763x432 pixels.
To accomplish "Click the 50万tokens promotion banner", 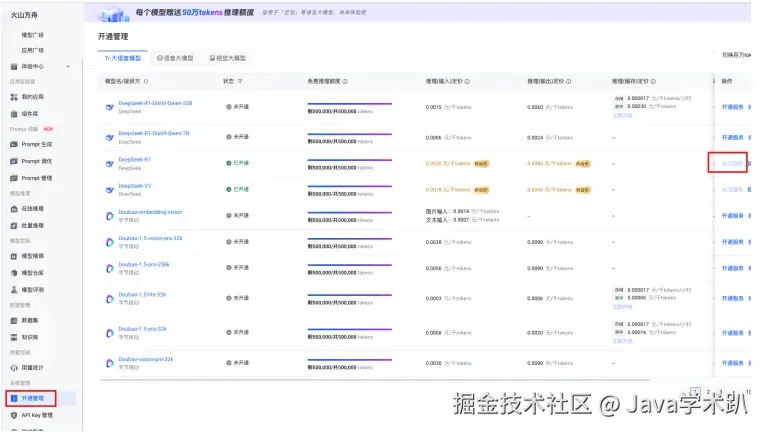I will point(418,13).
